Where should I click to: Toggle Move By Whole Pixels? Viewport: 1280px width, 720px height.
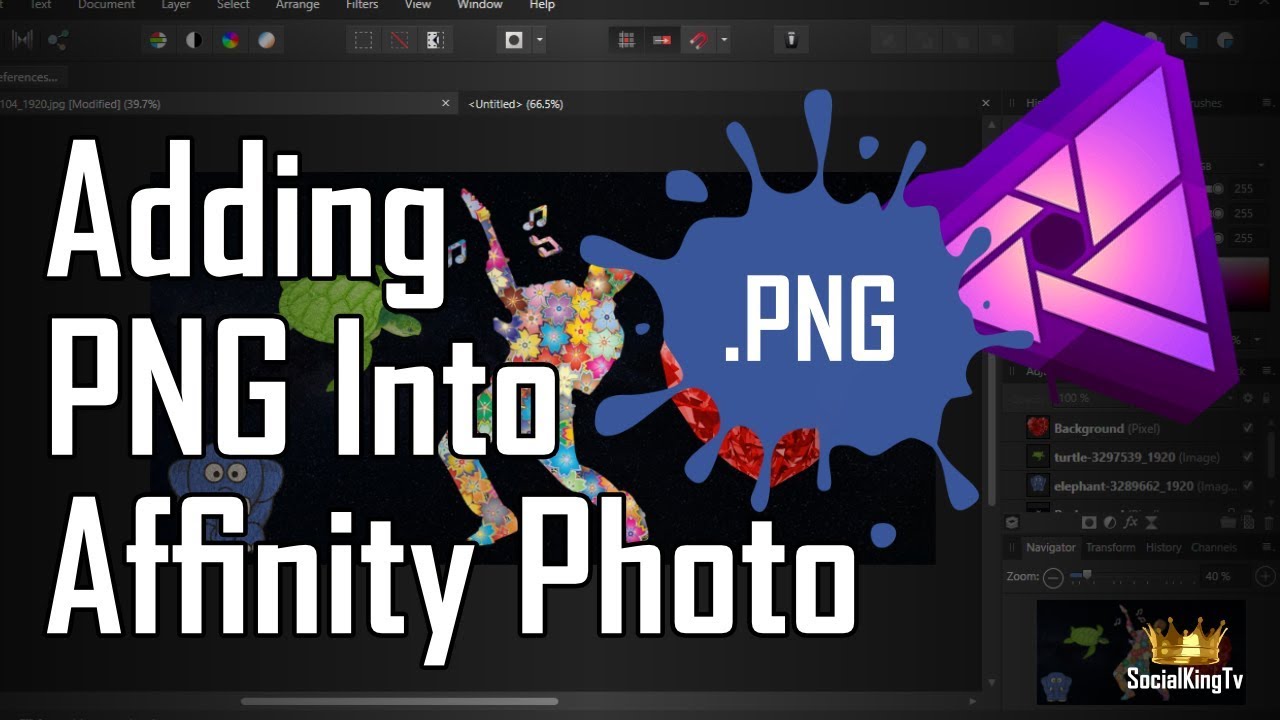(x=662, y=40)
